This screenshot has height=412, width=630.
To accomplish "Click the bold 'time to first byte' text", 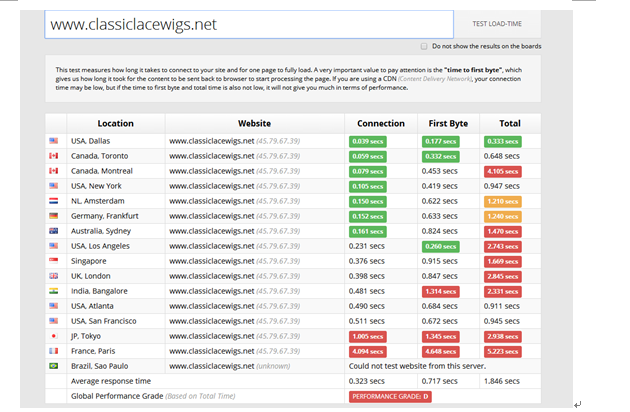I will pyautogui.click(x=472, y=70).
